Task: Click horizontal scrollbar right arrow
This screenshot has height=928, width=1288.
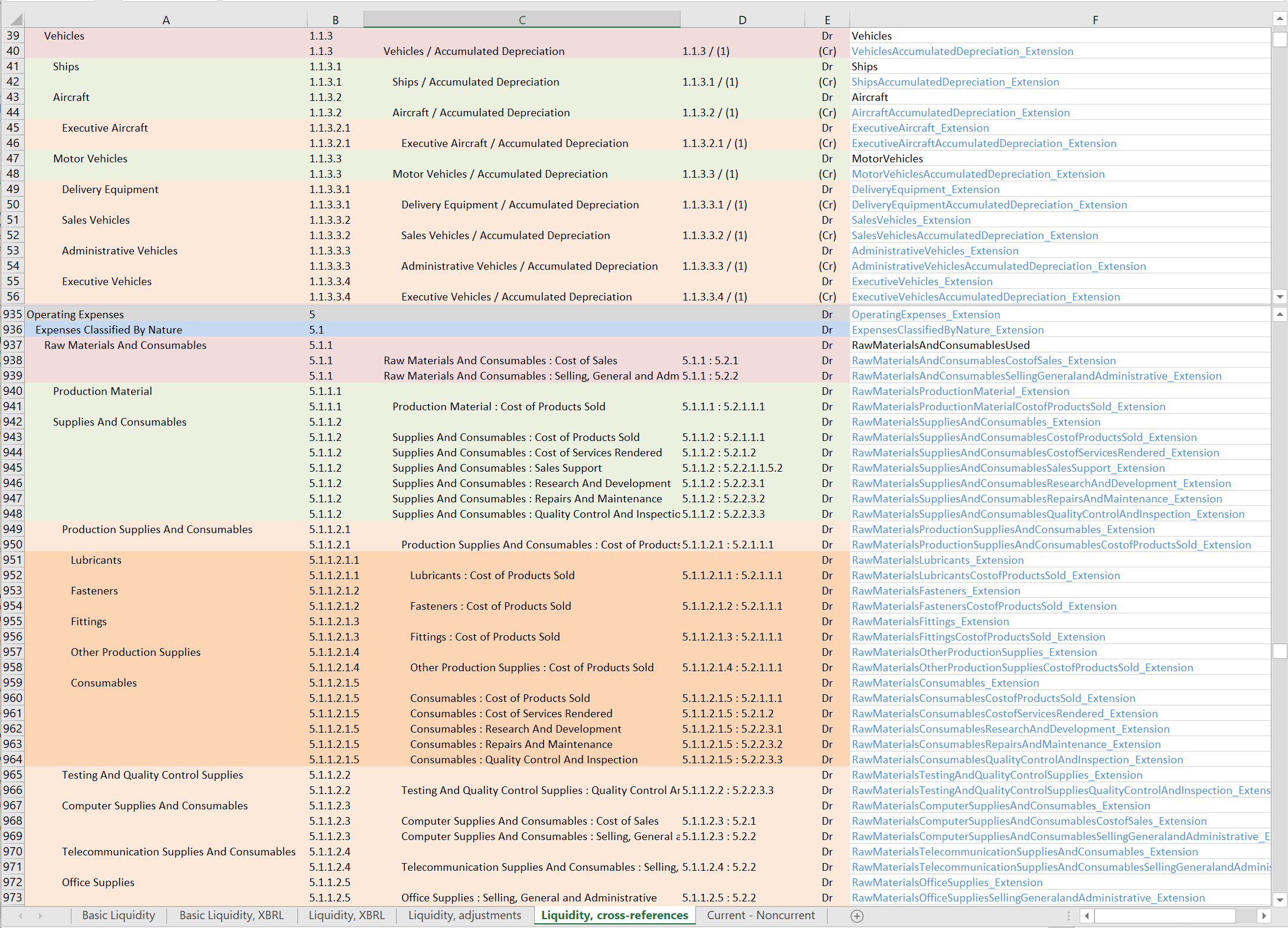Action: click(x=1264, y=916)
